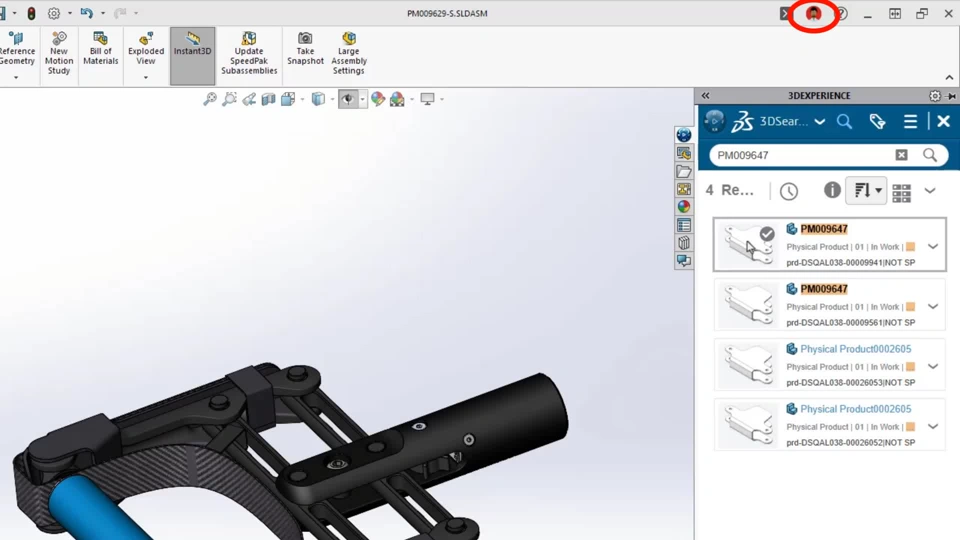Expand chevron on prd-DSQAL038-00026053 result

tap(932, 367)
